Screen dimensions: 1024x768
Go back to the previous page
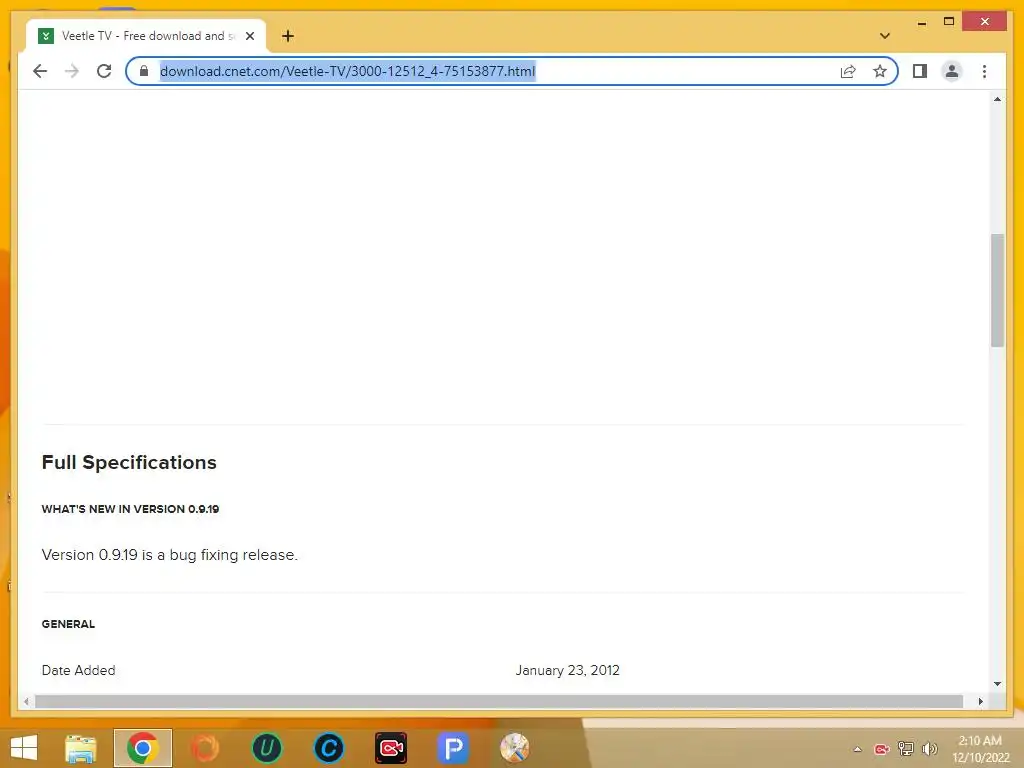coord(40,71)
